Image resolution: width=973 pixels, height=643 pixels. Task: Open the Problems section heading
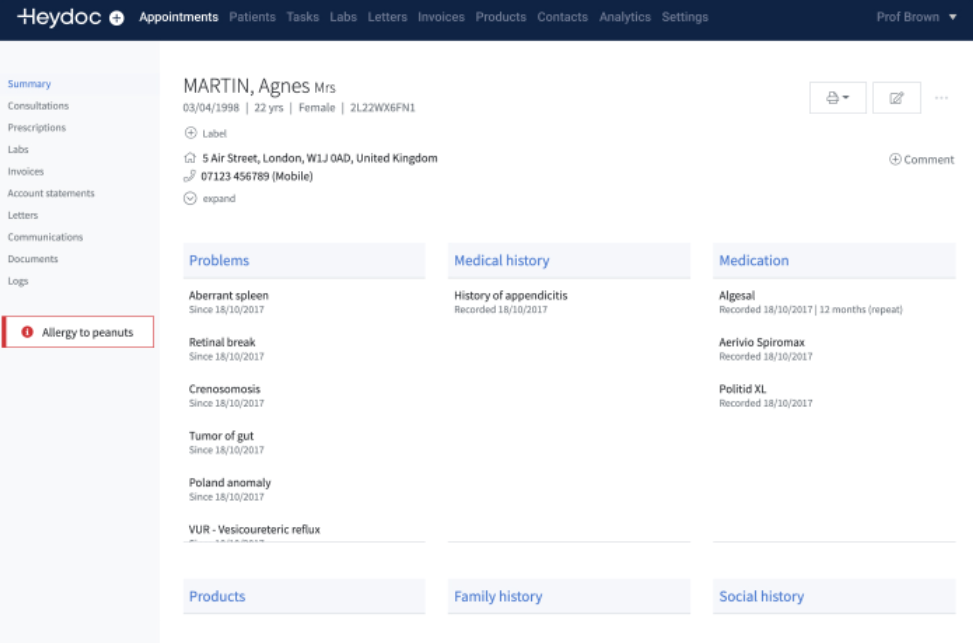click(219, 260)
